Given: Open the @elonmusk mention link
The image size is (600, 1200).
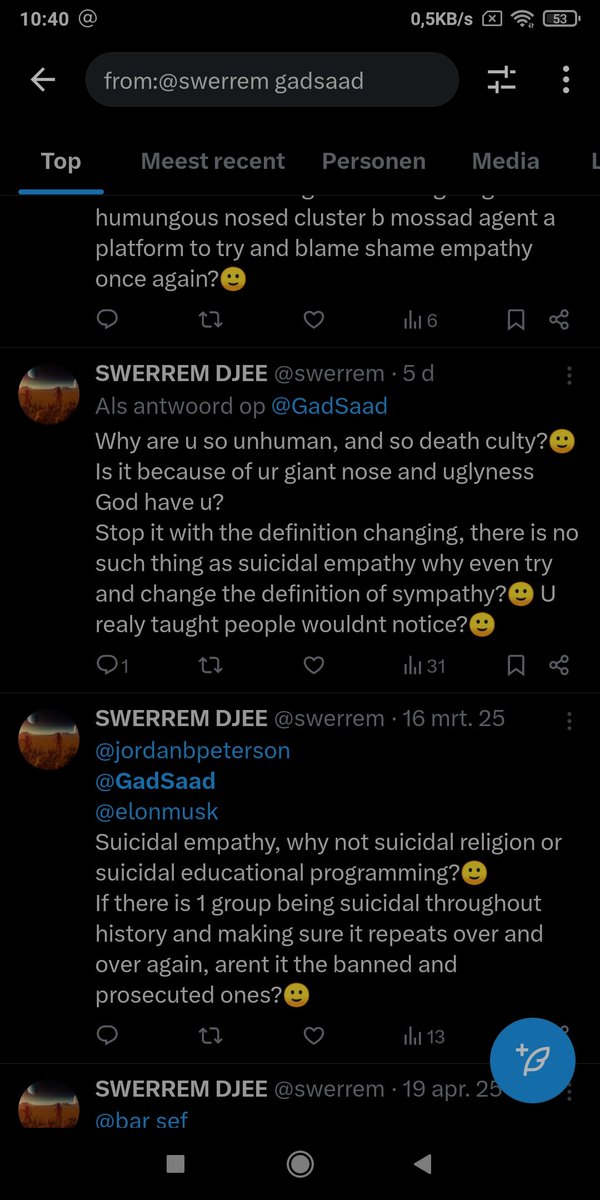Looking at the screenshot, I should [156, 811].
